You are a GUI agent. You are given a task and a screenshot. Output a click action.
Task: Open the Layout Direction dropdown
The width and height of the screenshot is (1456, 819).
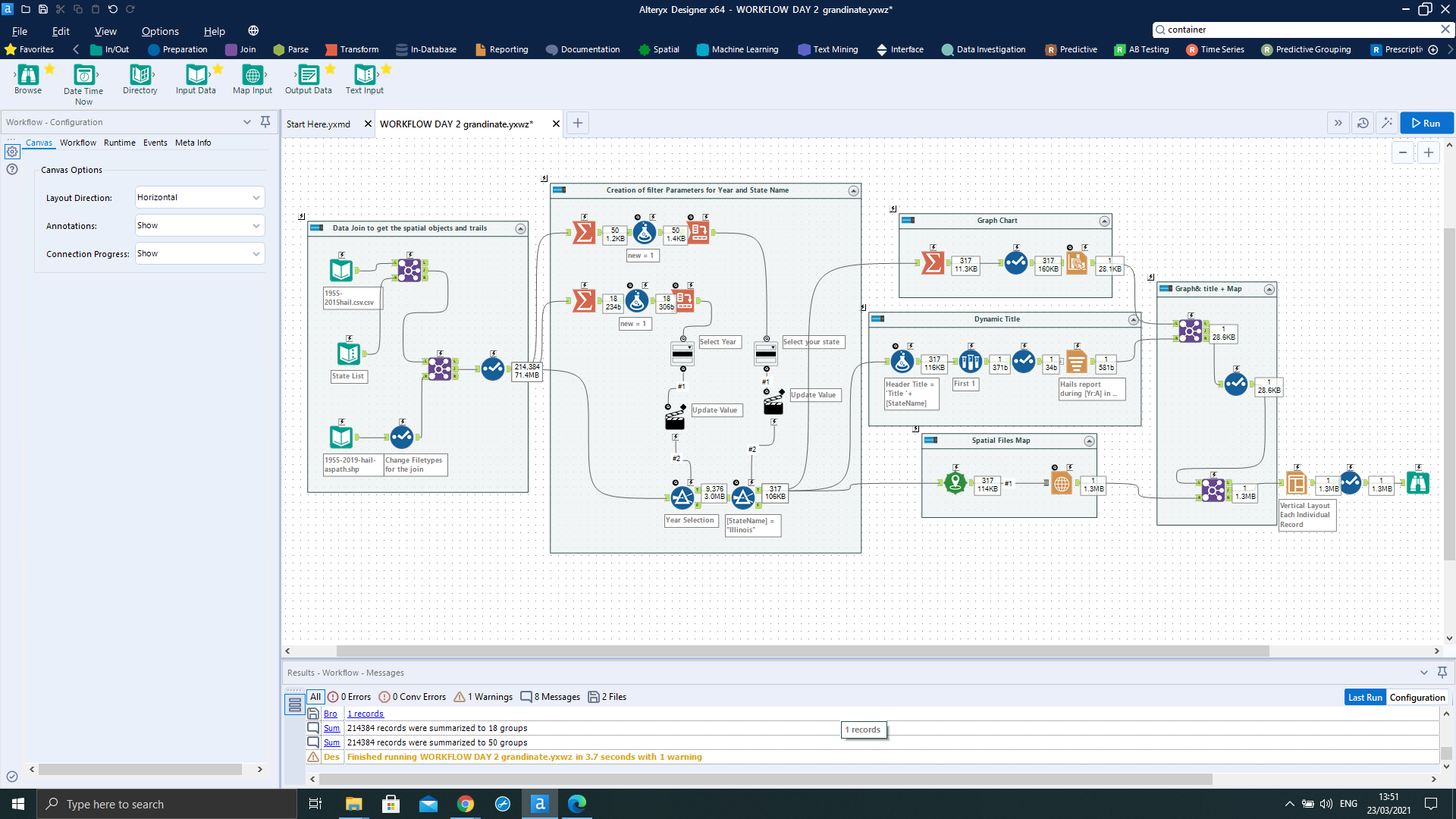tap(199, 197)
